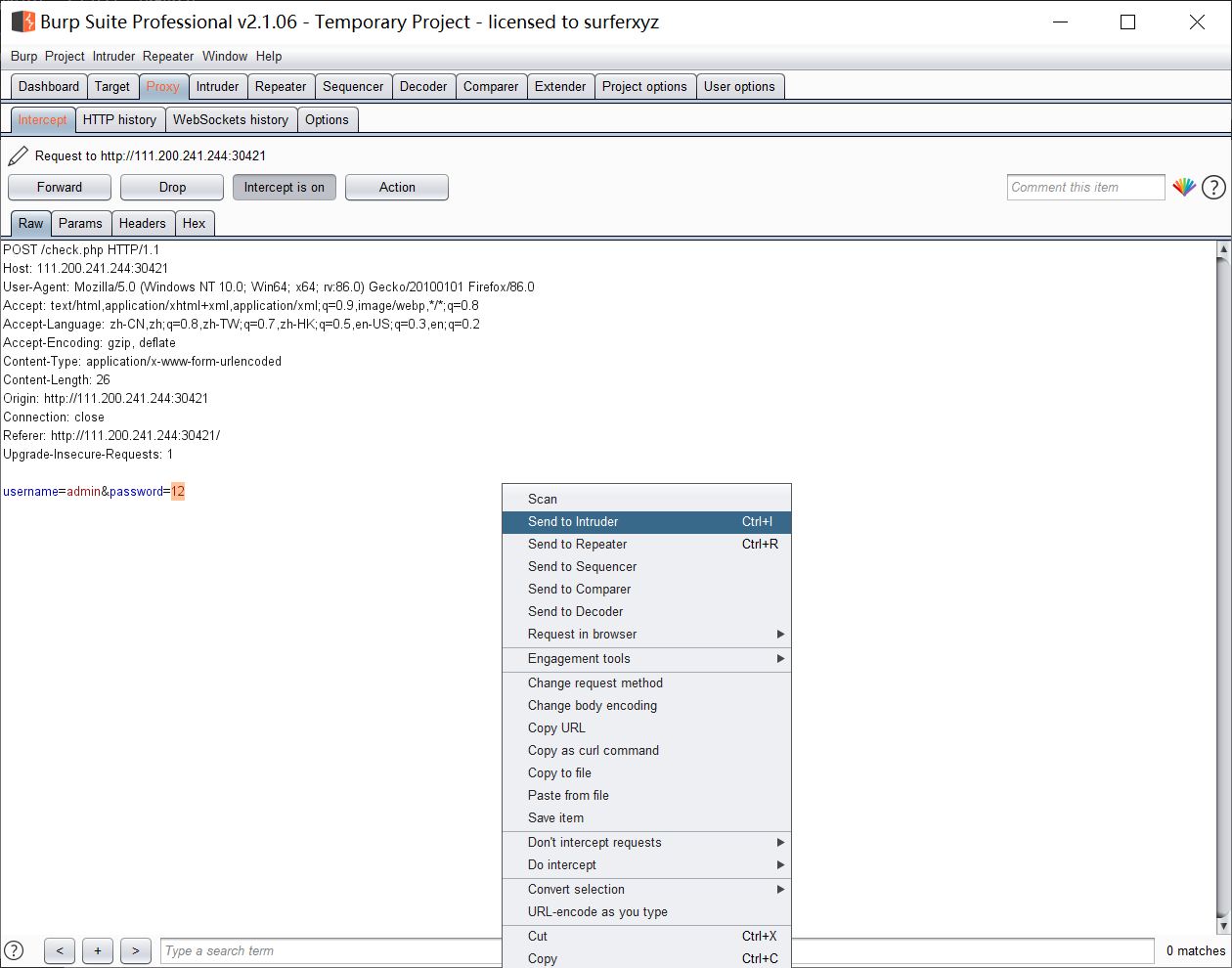The image size is (1232, 968).
Task: Switch to the Sequencer tab
Action: (353, 86)
